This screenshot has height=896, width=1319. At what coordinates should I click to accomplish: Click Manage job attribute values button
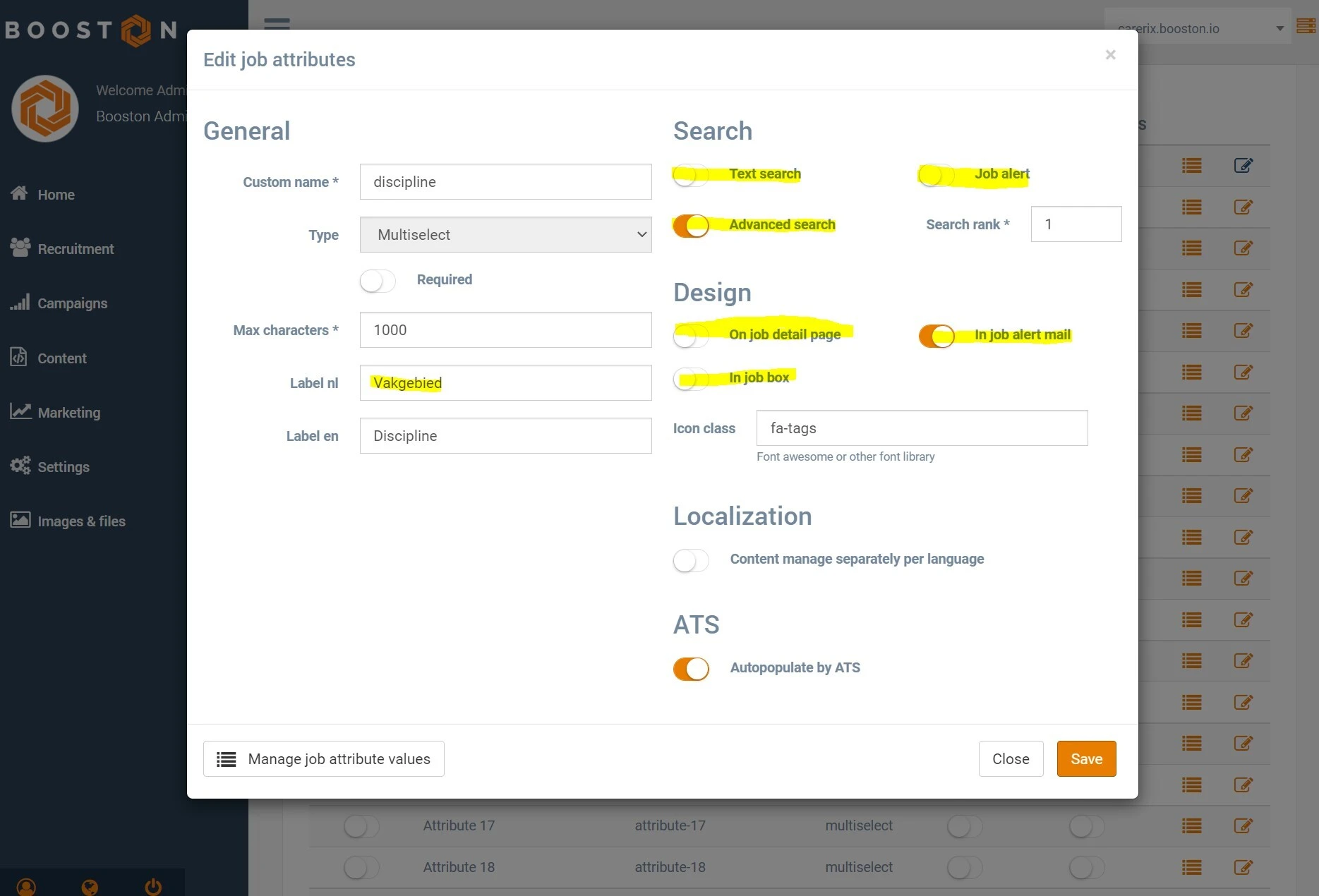click(323, 759)
